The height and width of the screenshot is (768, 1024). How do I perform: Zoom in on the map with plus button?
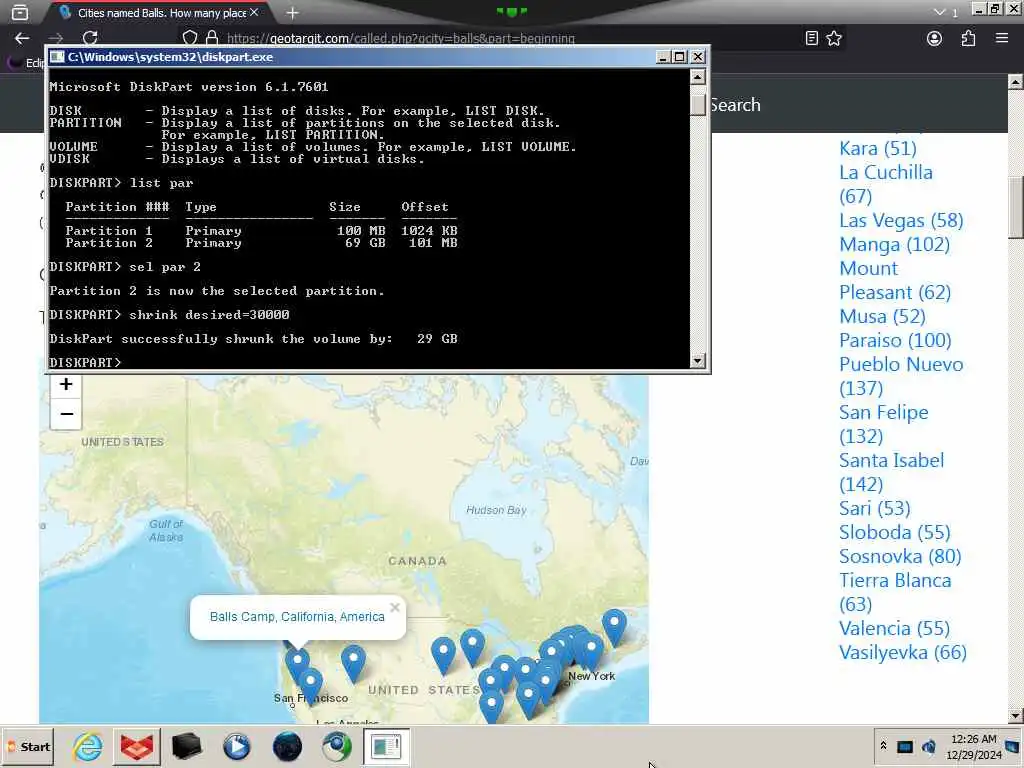(66, 384)
